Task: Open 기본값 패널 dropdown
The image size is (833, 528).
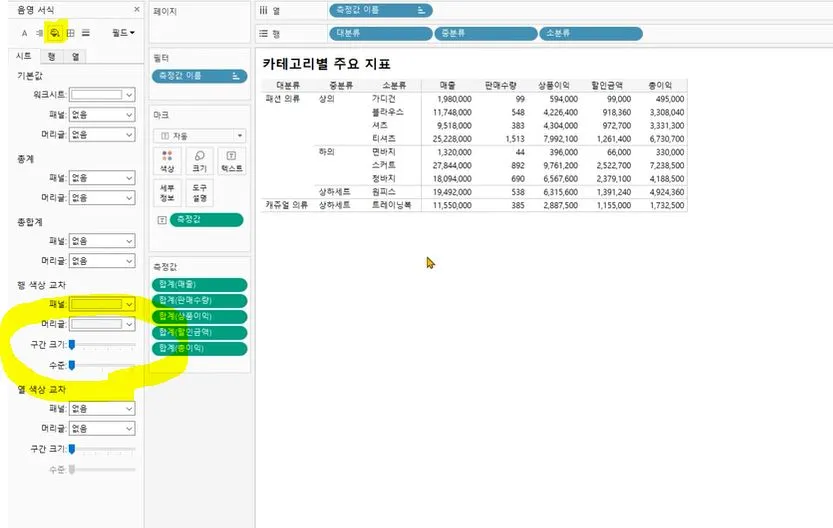Action: tap(102, 115)
